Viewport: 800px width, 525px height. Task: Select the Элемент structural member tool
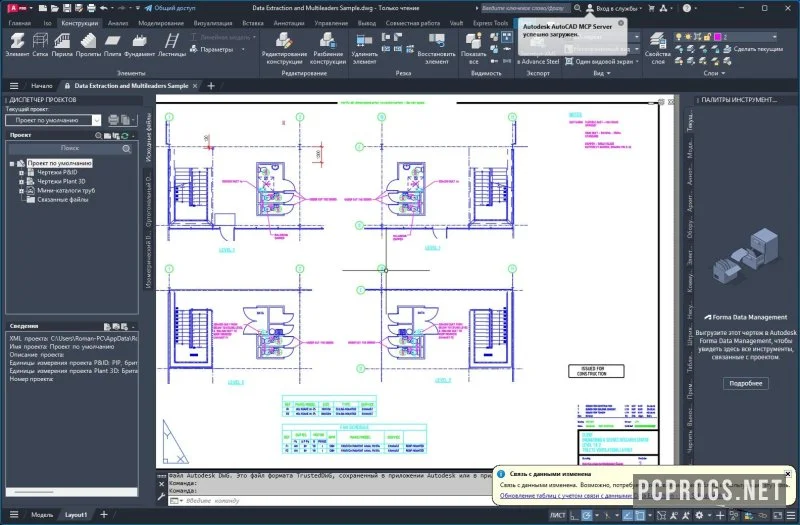[x=17, y=44]
